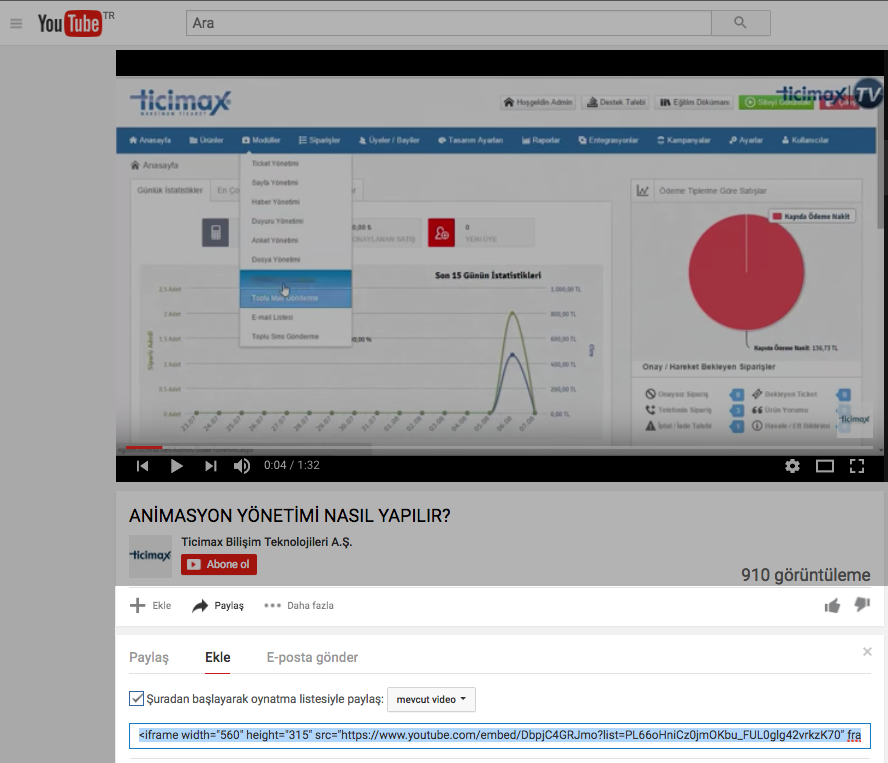The height and width of the screenshot is (763, 888).
Task: Click Ayarlar menu in the video
Action: (746, 140)
